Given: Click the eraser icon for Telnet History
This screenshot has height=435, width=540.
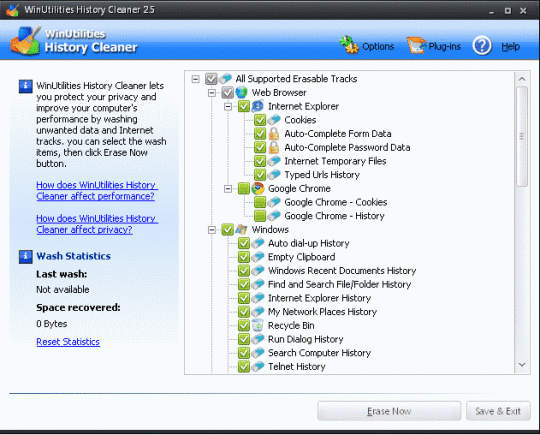Looking at the screenshot, I should click(258, 366).
